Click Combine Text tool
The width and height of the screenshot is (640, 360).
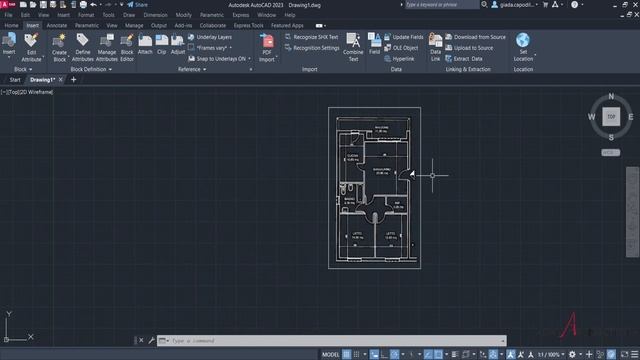(353, 47)
